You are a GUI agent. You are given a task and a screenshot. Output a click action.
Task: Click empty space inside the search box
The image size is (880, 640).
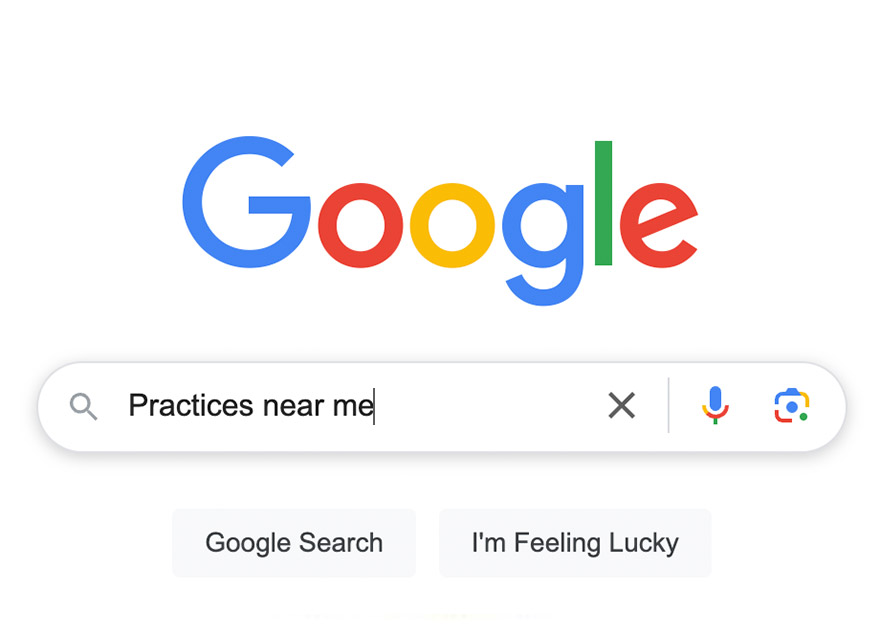[x=488, y=405]
